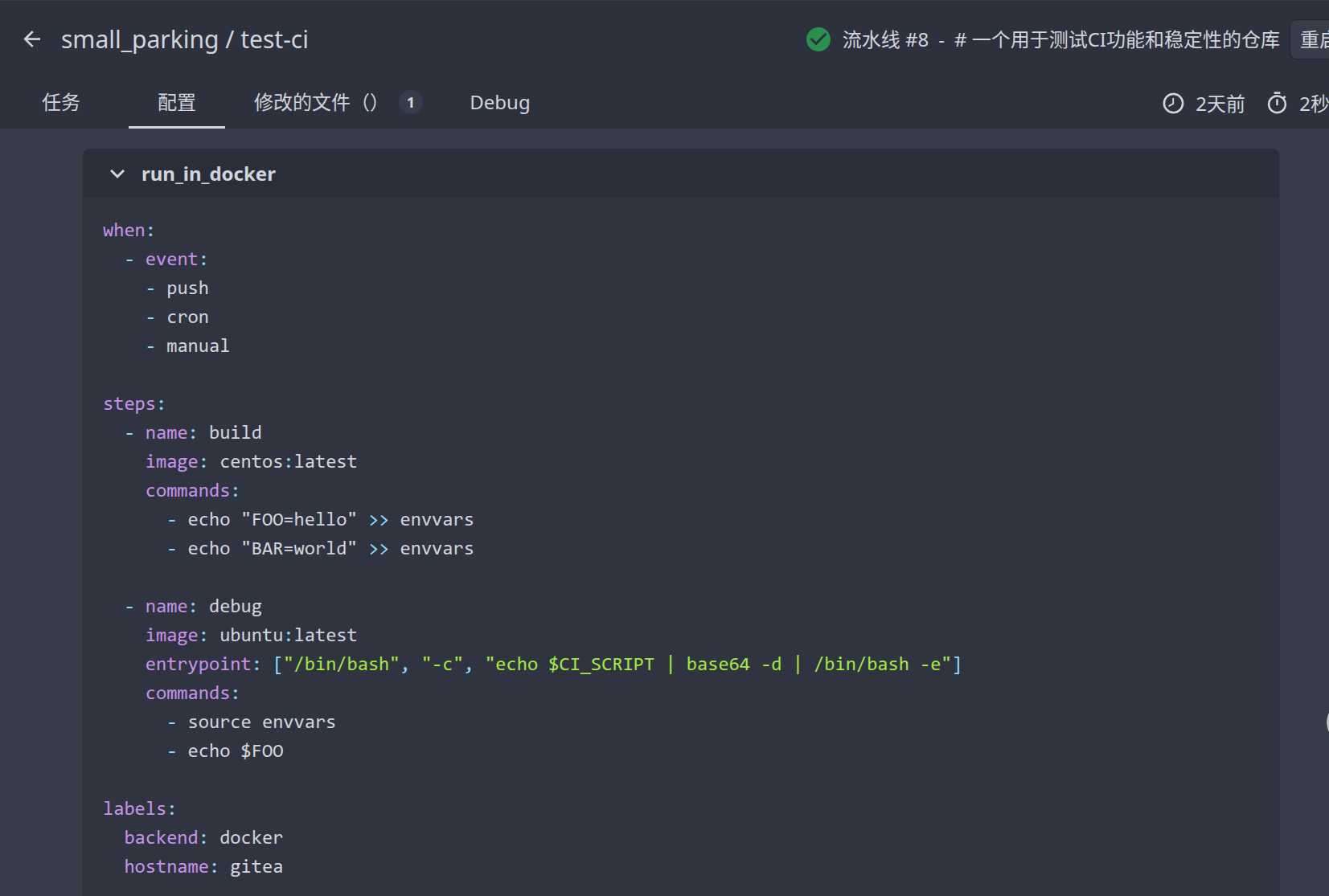This screenshot has height=896, width=1329.
Task: Open the Debug tab
Action: tap(499, 102)
